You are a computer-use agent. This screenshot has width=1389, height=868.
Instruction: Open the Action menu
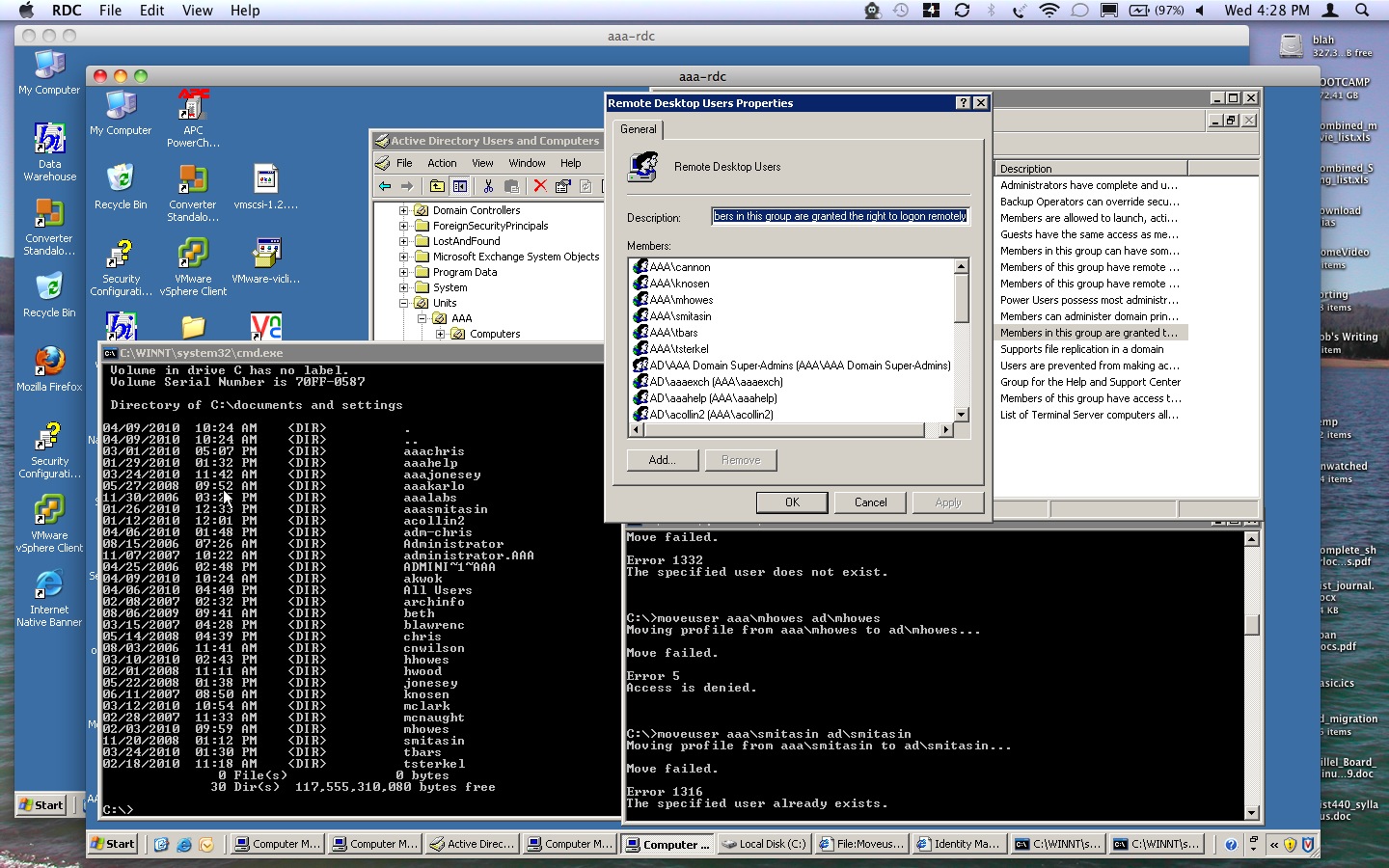442,163
